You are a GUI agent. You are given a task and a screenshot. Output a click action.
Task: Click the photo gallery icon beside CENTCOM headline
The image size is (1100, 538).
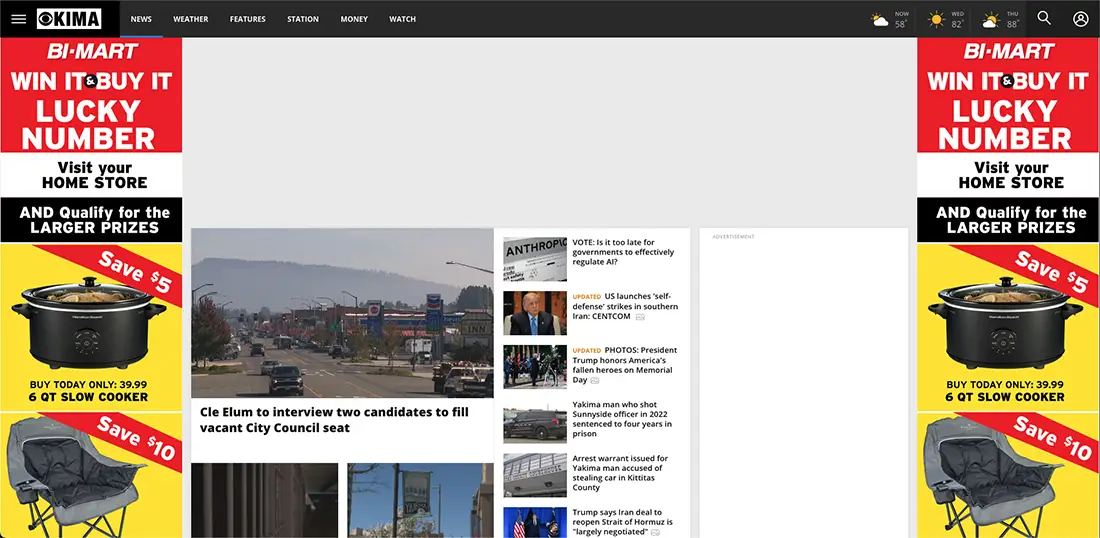pos(640,317)
